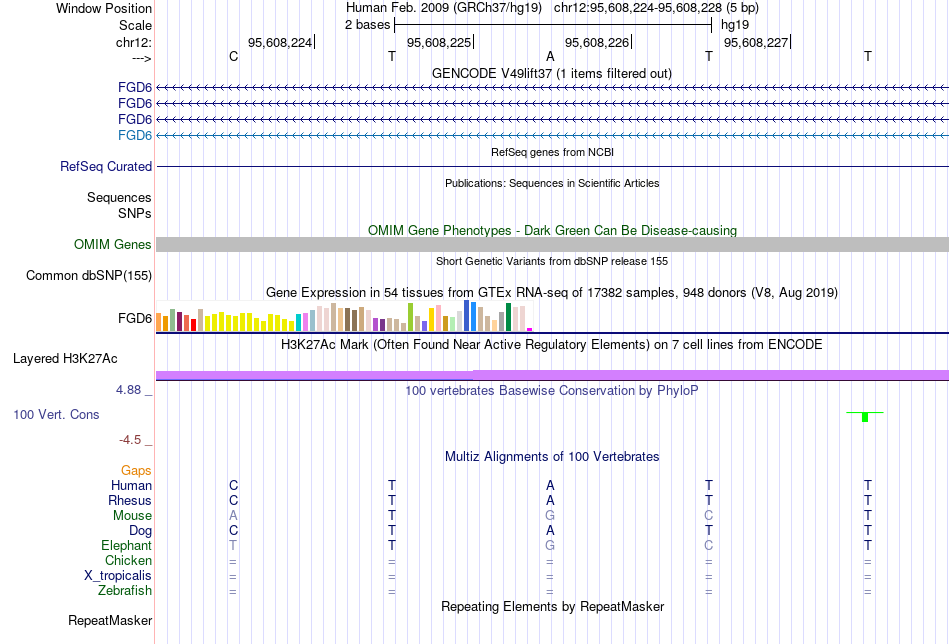Click the Sequences track label
950x644 pixels.
119,198
